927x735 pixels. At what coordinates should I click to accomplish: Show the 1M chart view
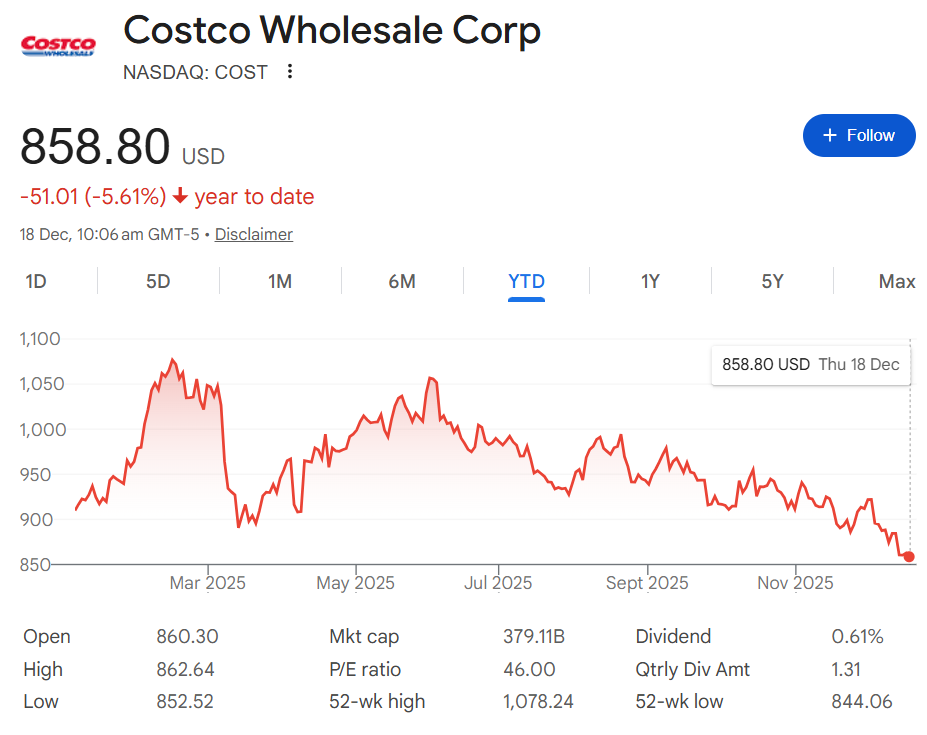280,282
